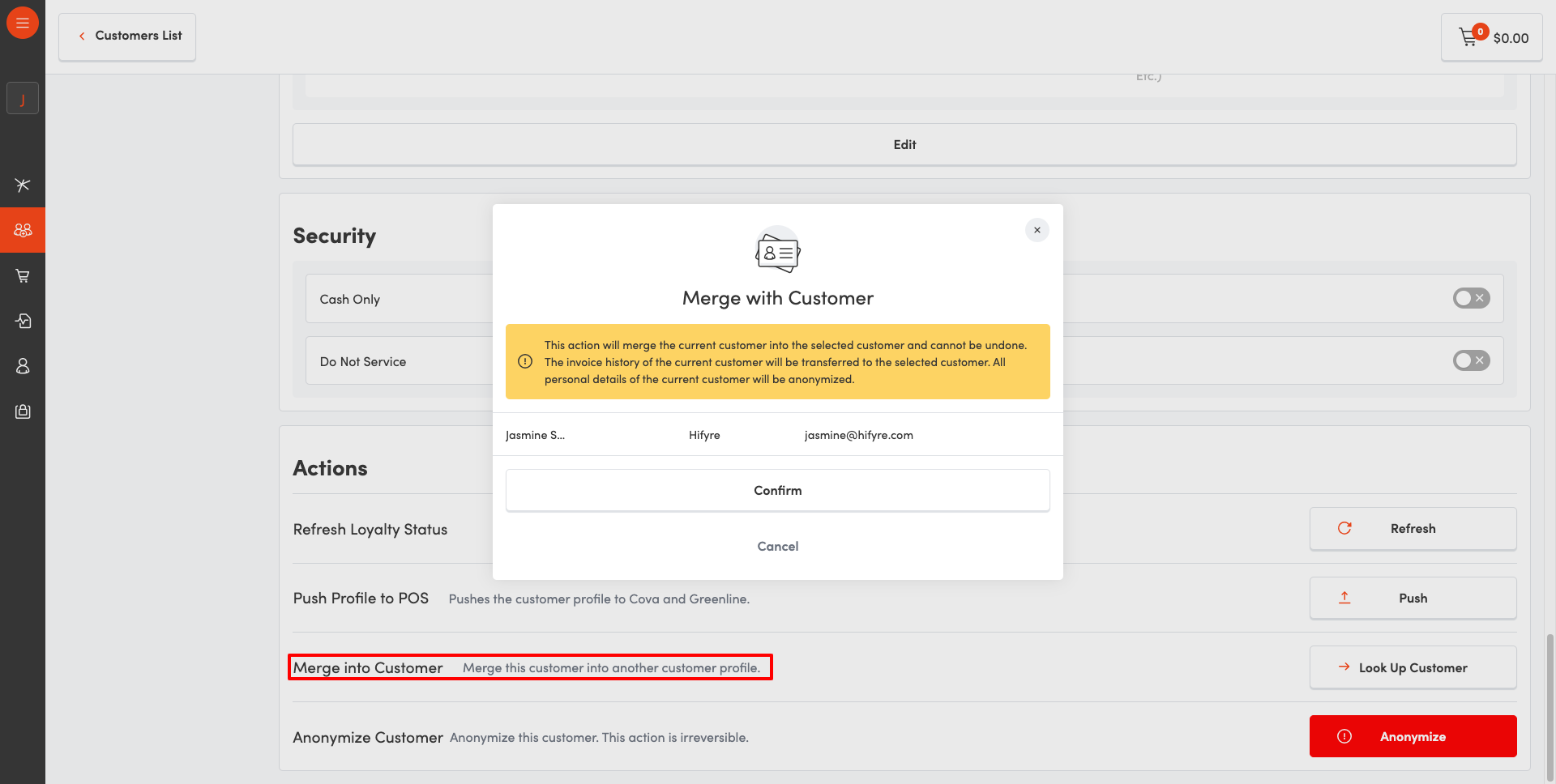Click the J avatar in sidebar
This screenshot has height=784, width=1556.
pos(23,99)
